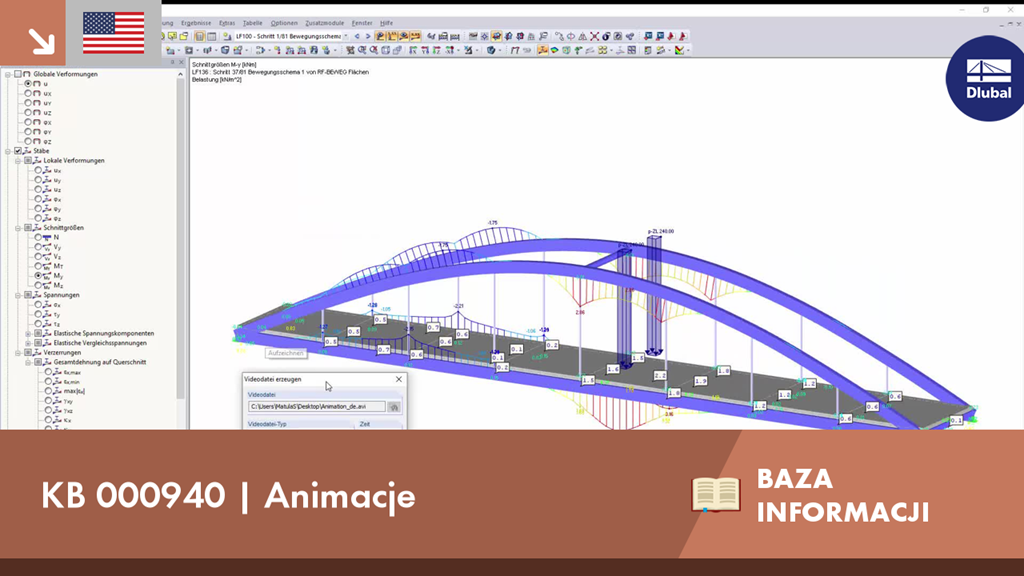Select the max|εx| strain radio
Screen dimensions: 1024x576
point(48,391)
